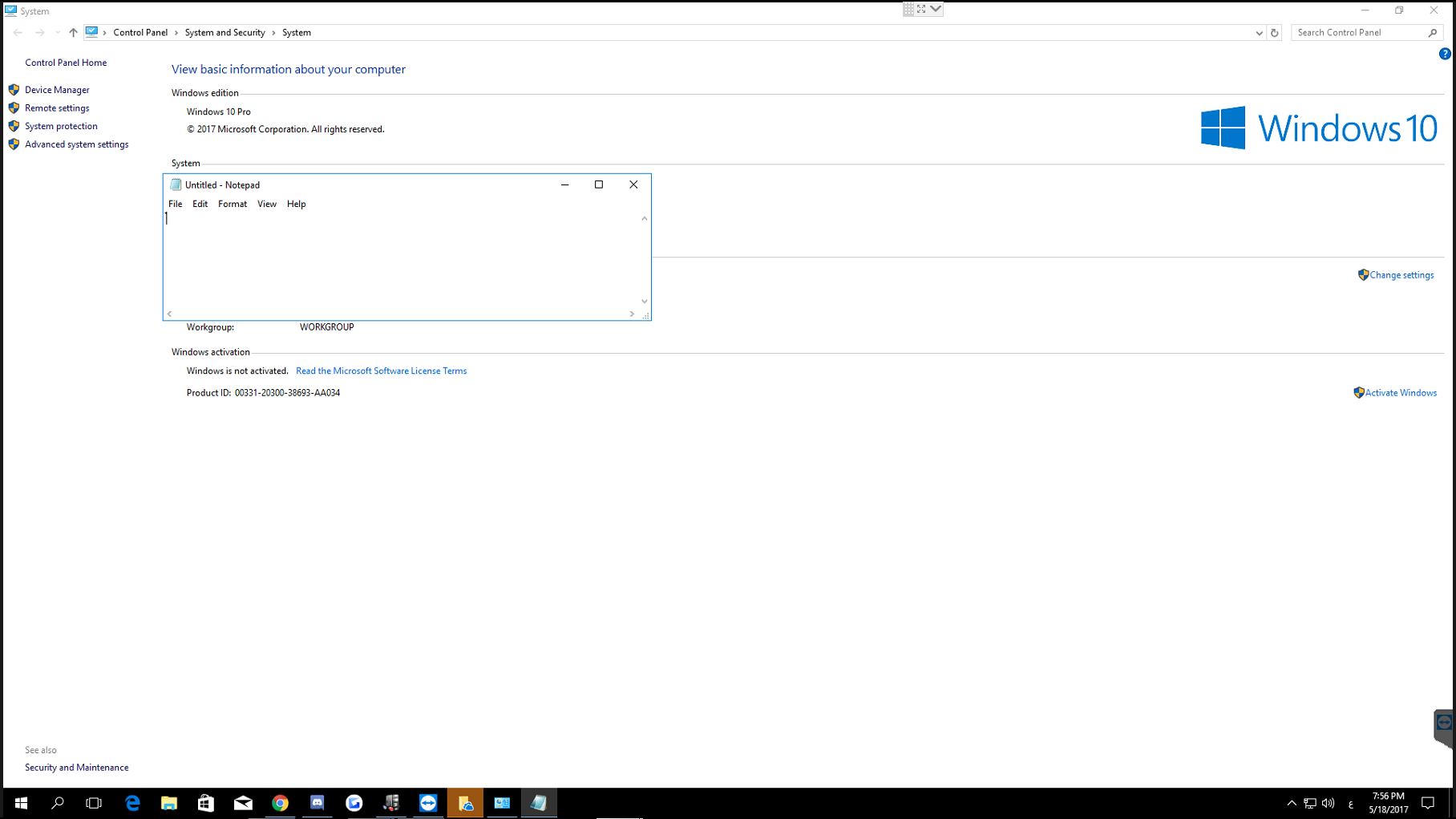Open the volume tray icon
This screenshot has height=819, width=1456.
[1328, 803]
